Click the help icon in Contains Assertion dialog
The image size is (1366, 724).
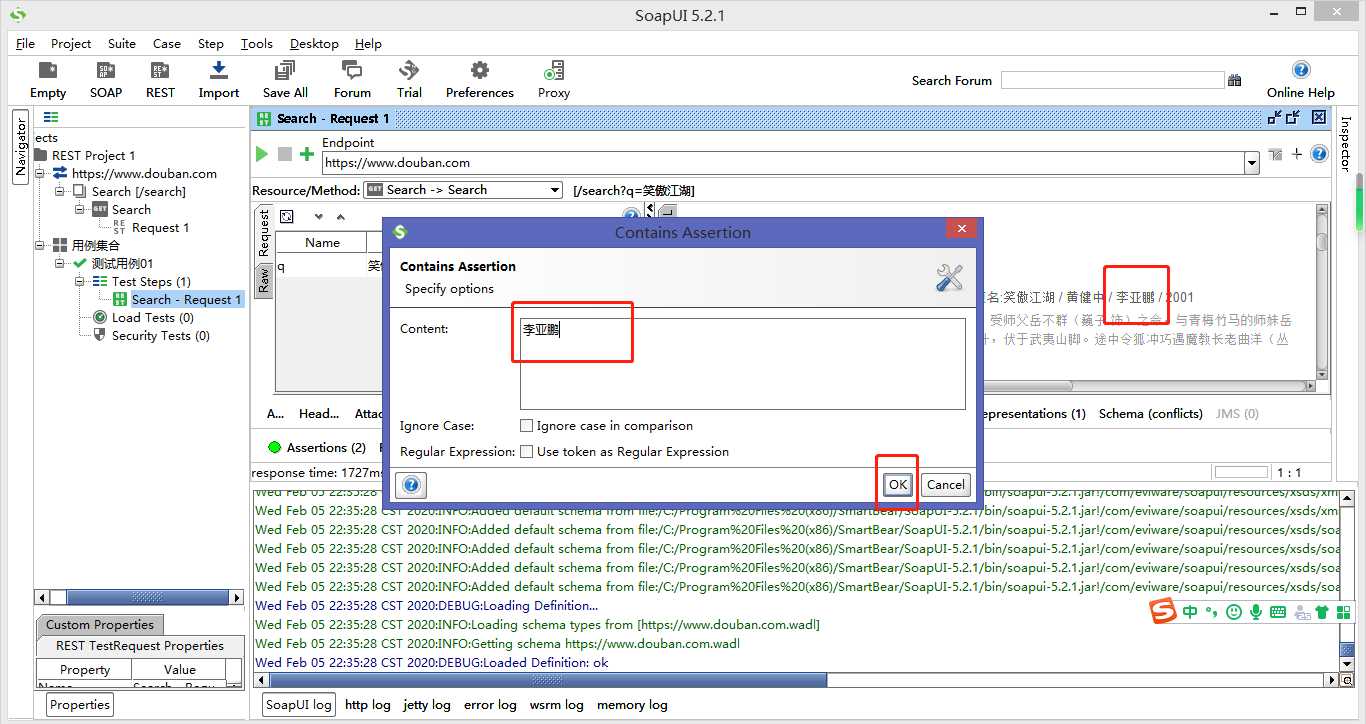point(411,485)
